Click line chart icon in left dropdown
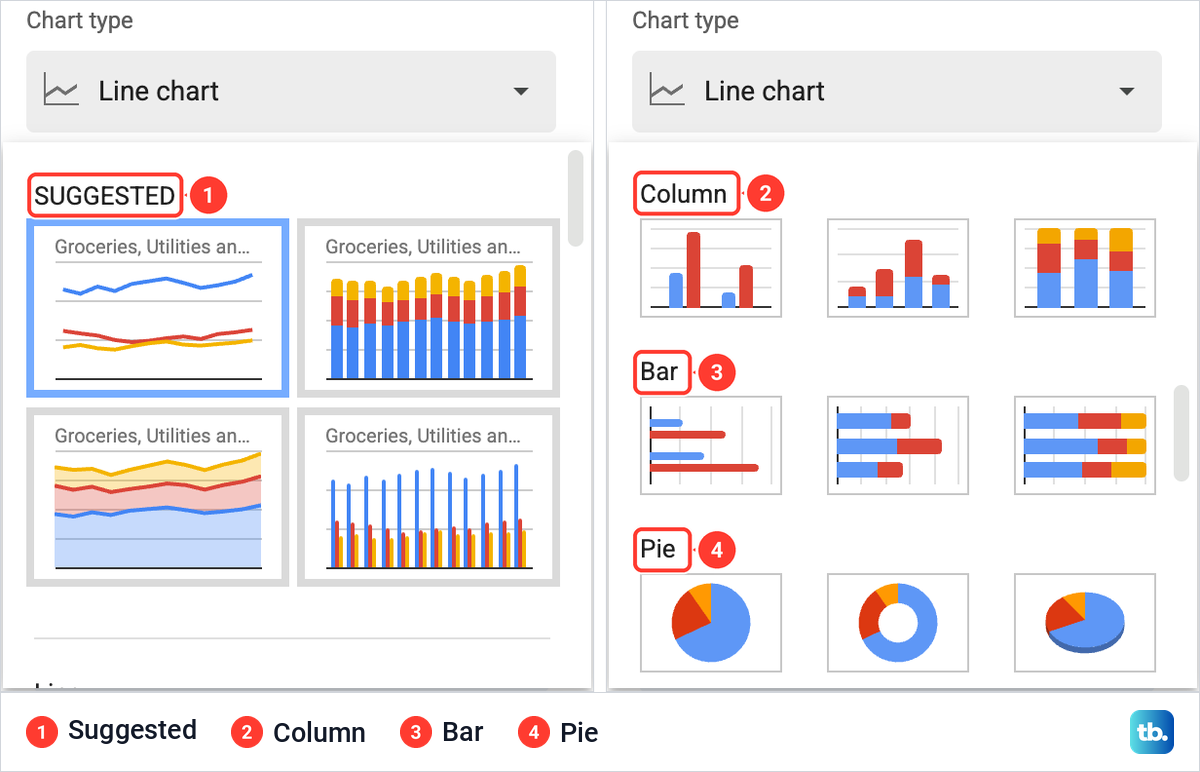1200x772 pixels. pyautogui.click(x=61, y=91)
